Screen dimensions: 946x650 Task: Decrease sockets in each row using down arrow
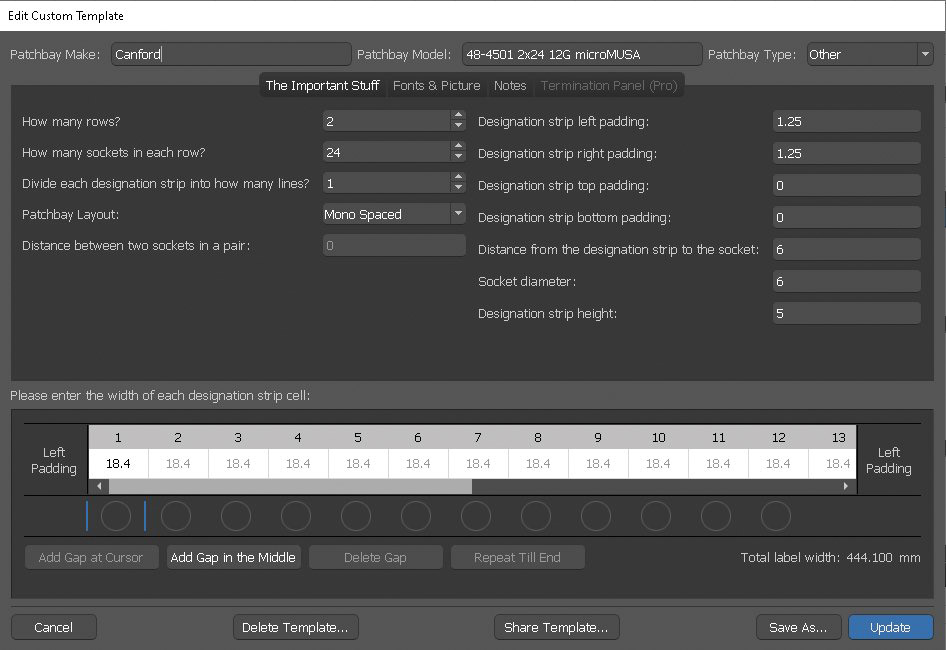point(458,157)
